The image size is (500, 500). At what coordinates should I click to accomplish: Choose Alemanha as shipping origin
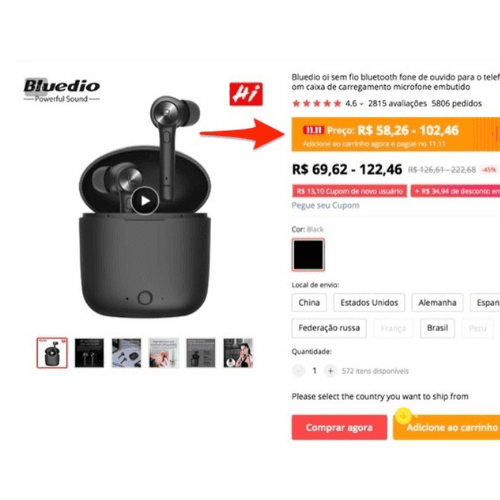(x=437, y=302)
